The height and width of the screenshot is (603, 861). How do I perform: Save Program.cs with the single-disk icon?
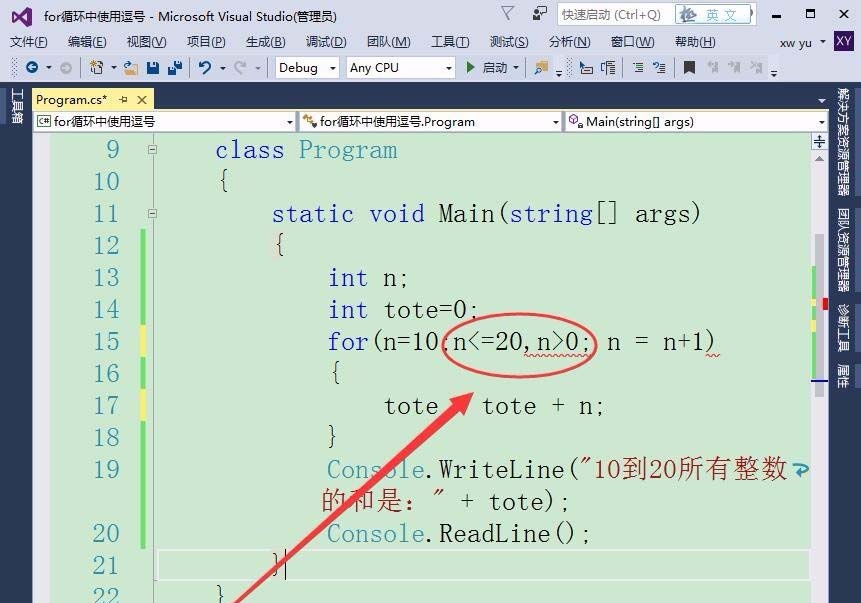pos(153,68)
